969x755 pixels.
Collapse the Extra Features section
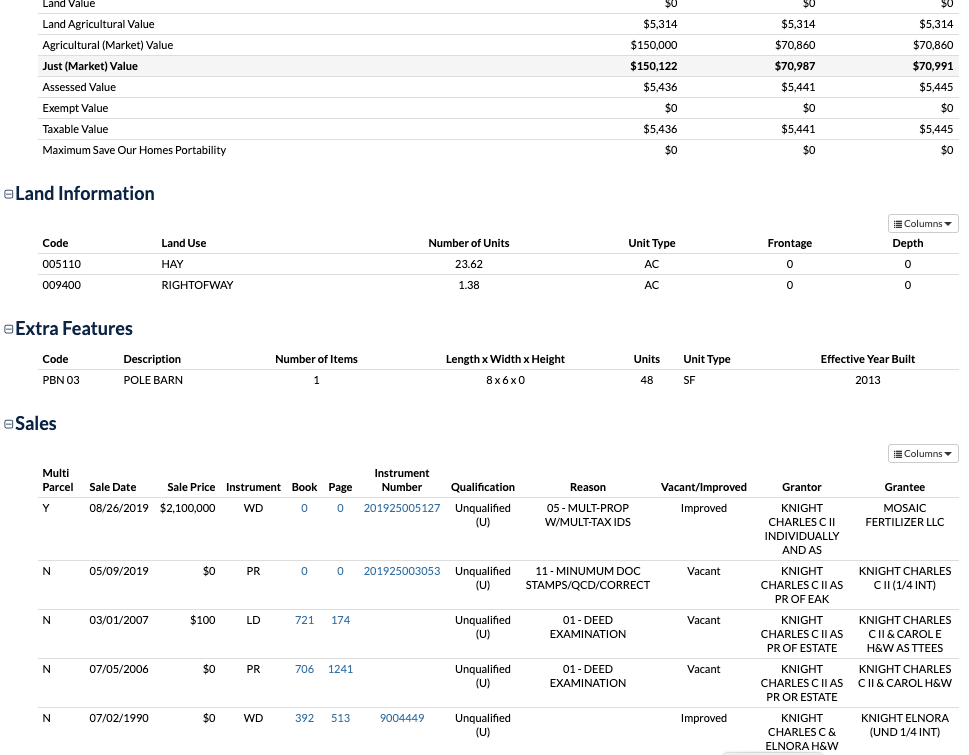click(9, 329)
